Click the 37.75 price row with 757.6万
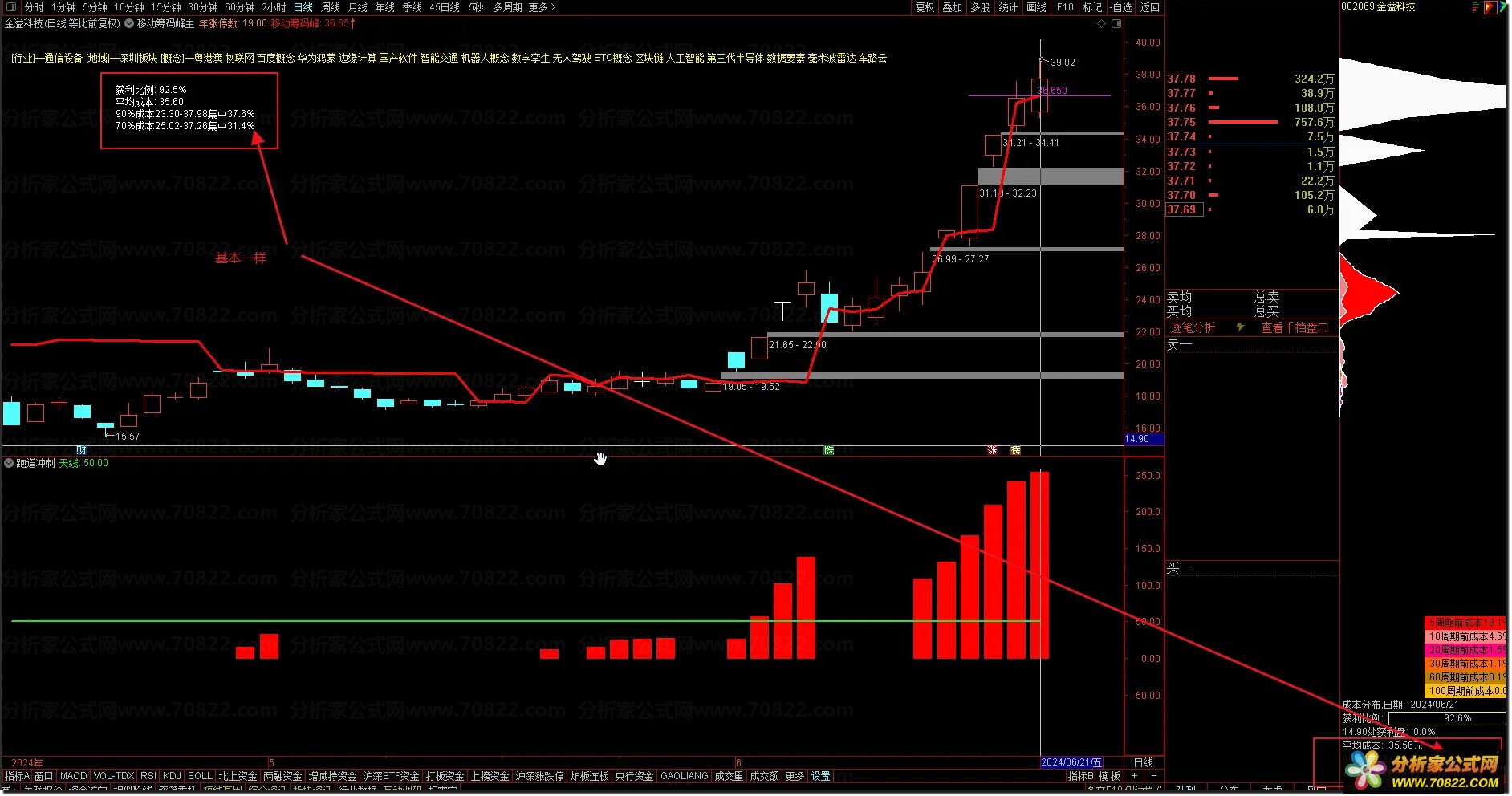The height and width of the screenshot is (796, 1512). [1250, 122]
